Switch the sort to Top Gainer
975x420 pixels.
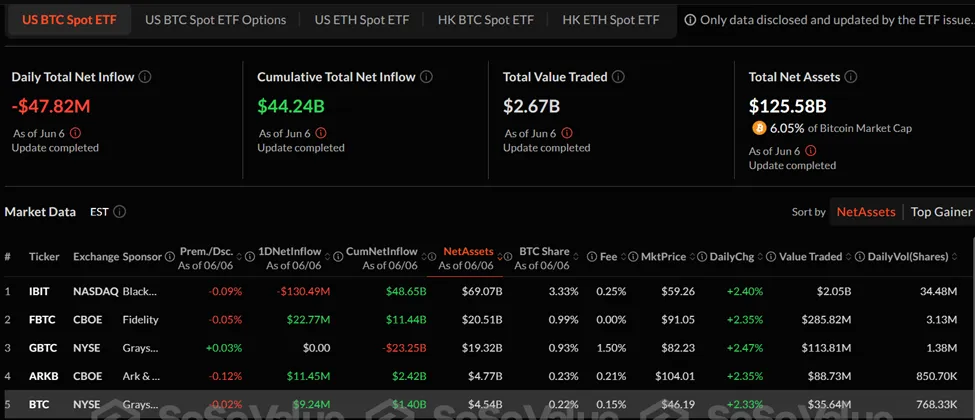939,212
